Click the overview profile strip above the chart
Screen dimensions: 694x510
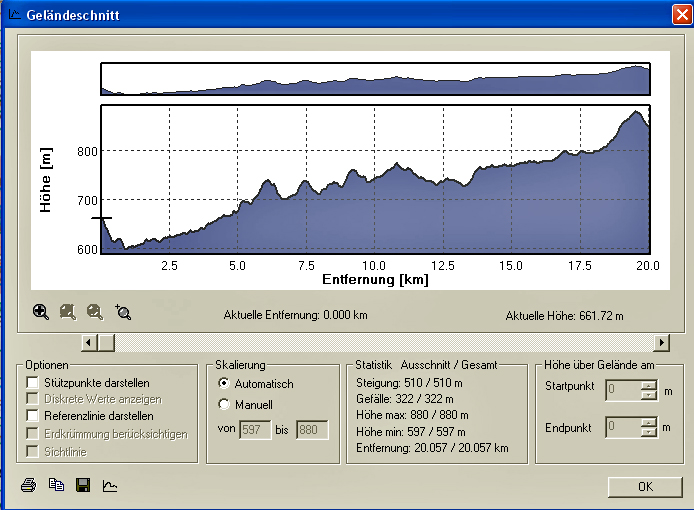coord(375,79)
